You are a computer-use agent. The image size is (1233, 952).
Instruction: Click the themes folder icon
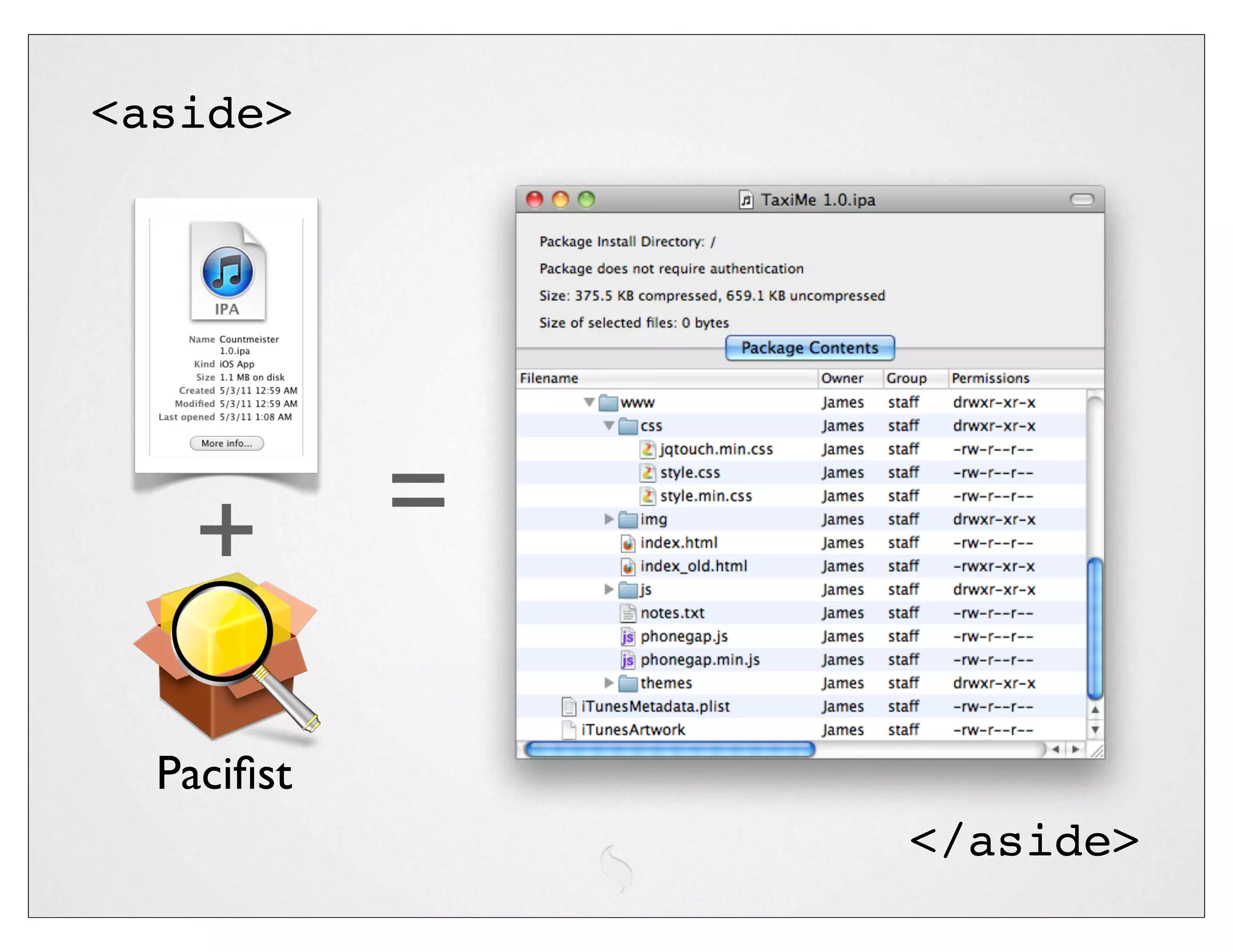pyautogui.click(x=629, y=683)
